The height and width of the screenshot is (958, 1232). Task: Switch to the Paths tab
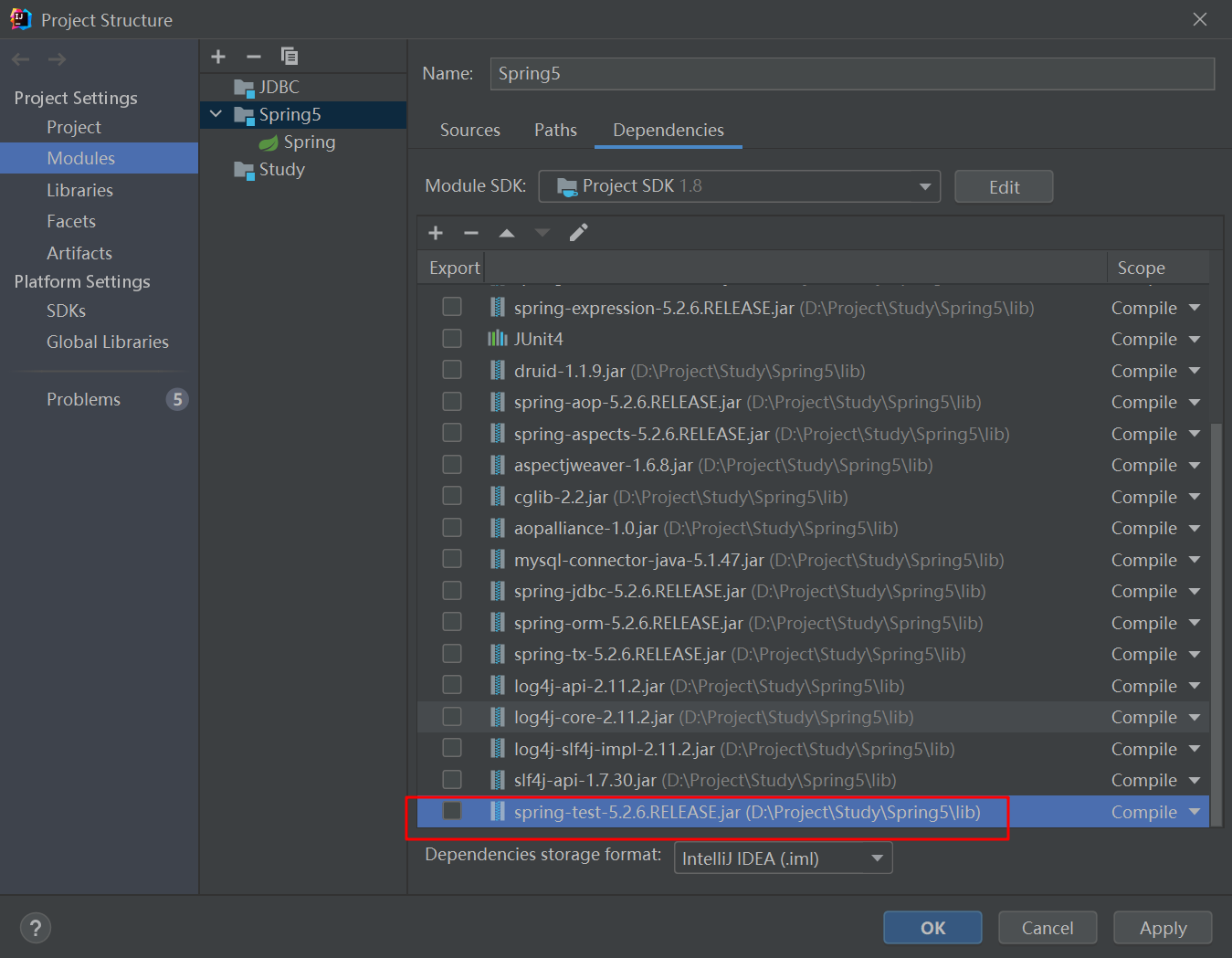pyautogui.click(x=555, y=130)
